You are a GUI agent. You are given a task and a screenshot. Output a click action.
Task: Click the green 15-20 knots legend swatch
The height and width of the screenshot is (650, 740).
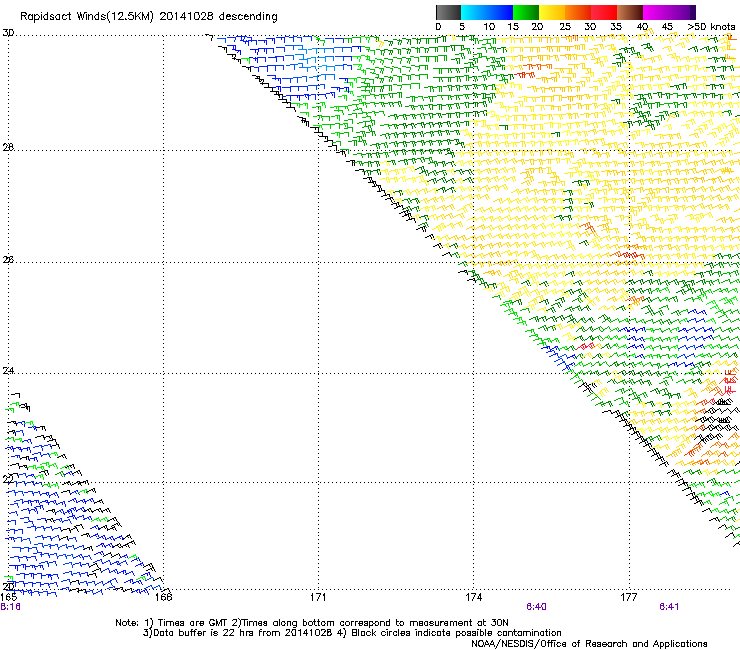[x=526, y=12]
